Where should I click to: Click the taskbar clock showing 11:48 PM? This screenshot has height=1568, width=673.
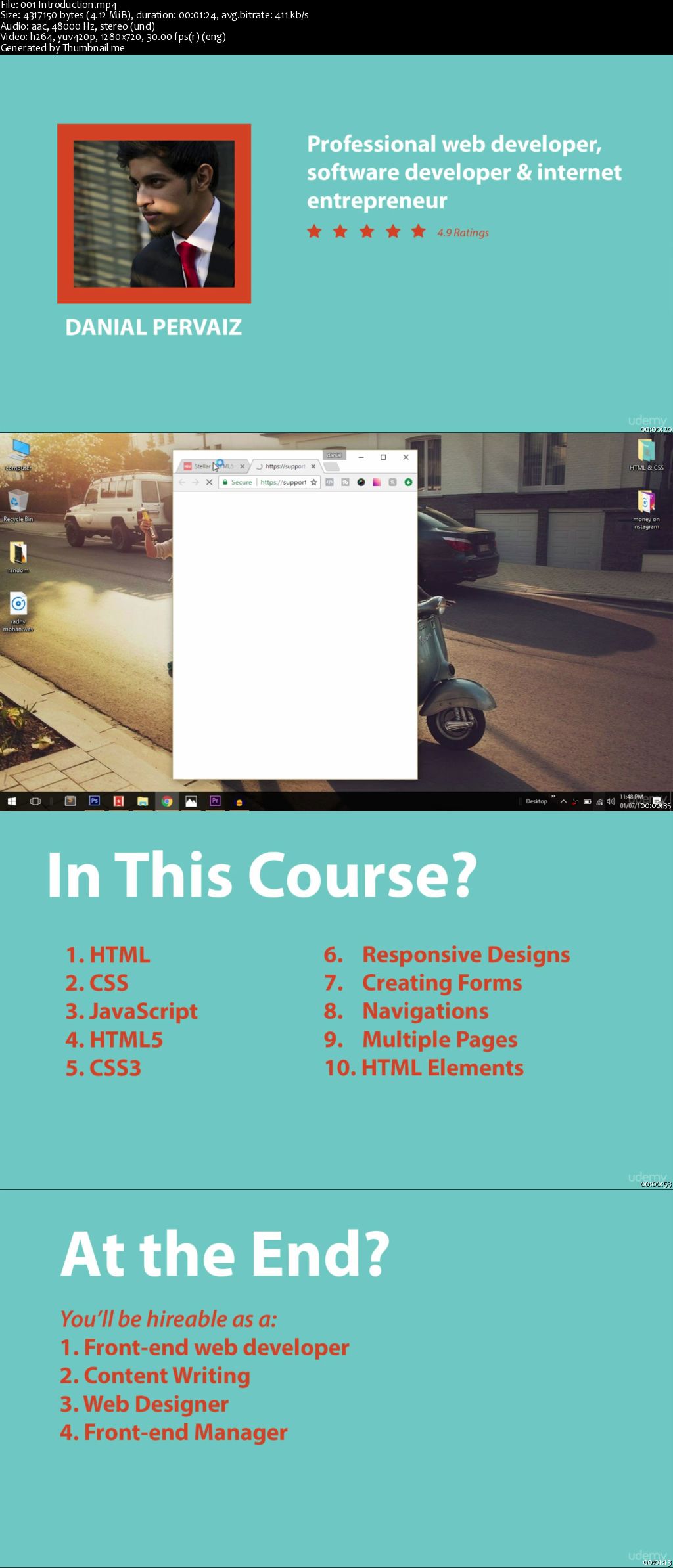point(632,801)
